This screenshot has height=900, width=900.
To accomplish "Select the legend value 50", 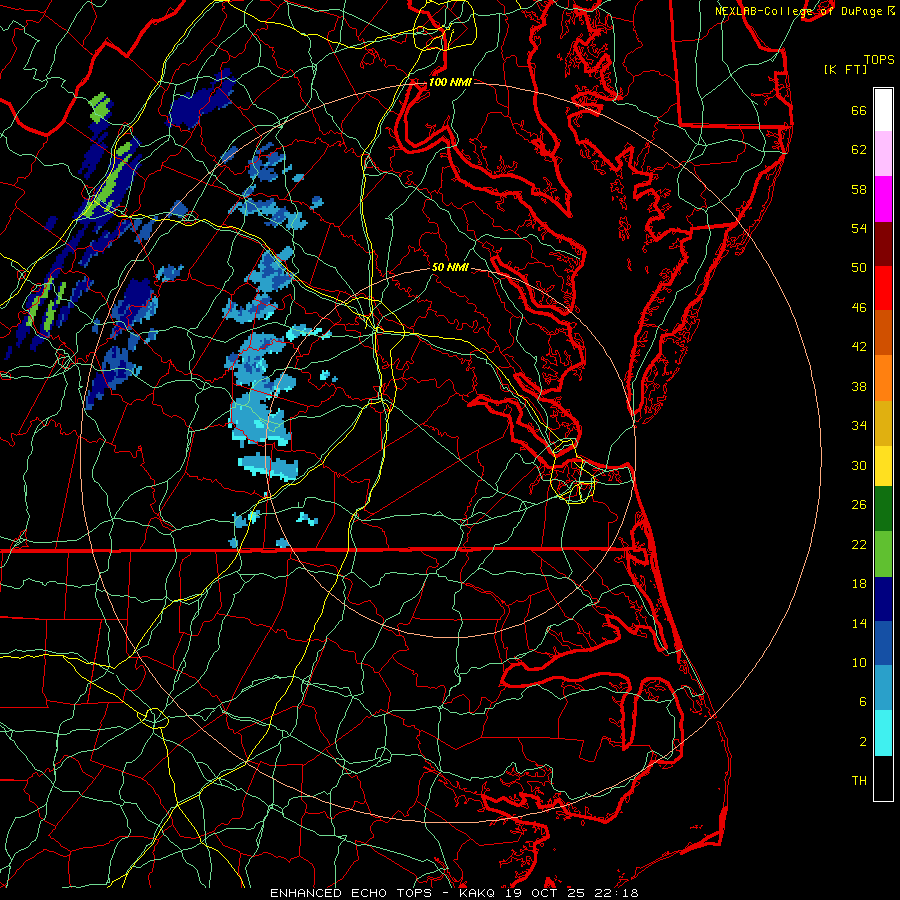I will pyautogui.click(x=859, y=268).
